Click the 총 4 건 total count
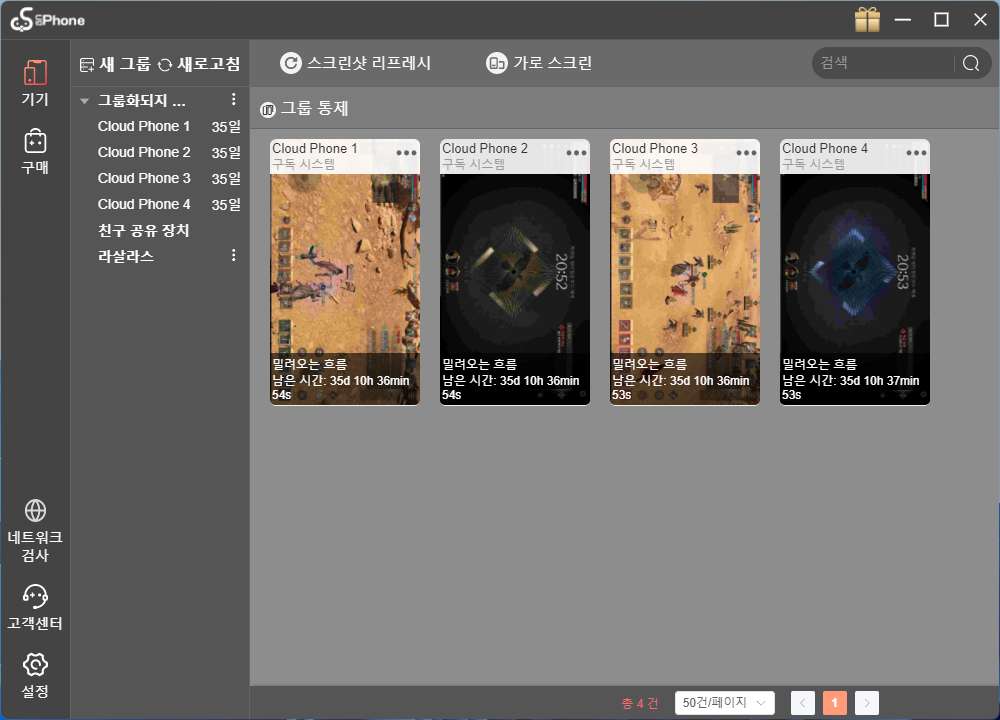This screenshot has width=1000, height=720. (640, 703)
